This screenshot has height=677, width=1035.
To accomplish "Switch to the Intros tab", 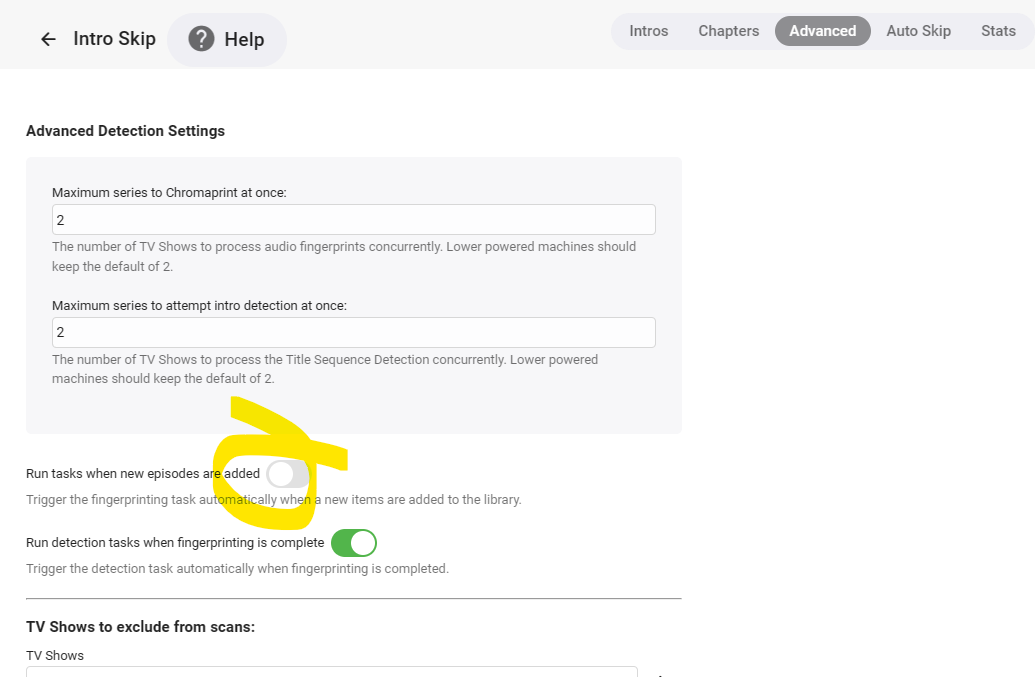I will tap(648, 31).
